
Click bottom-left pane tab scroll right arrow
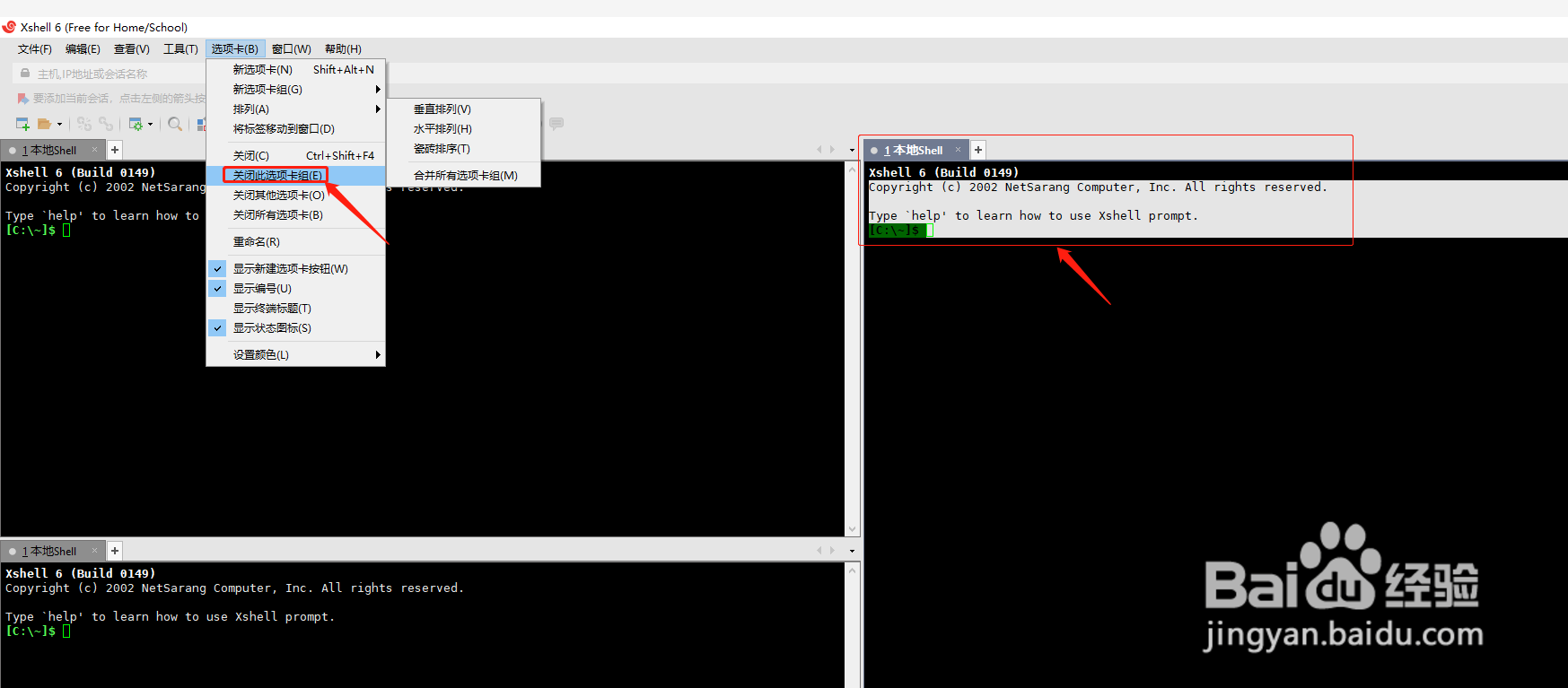coord(832,551)
